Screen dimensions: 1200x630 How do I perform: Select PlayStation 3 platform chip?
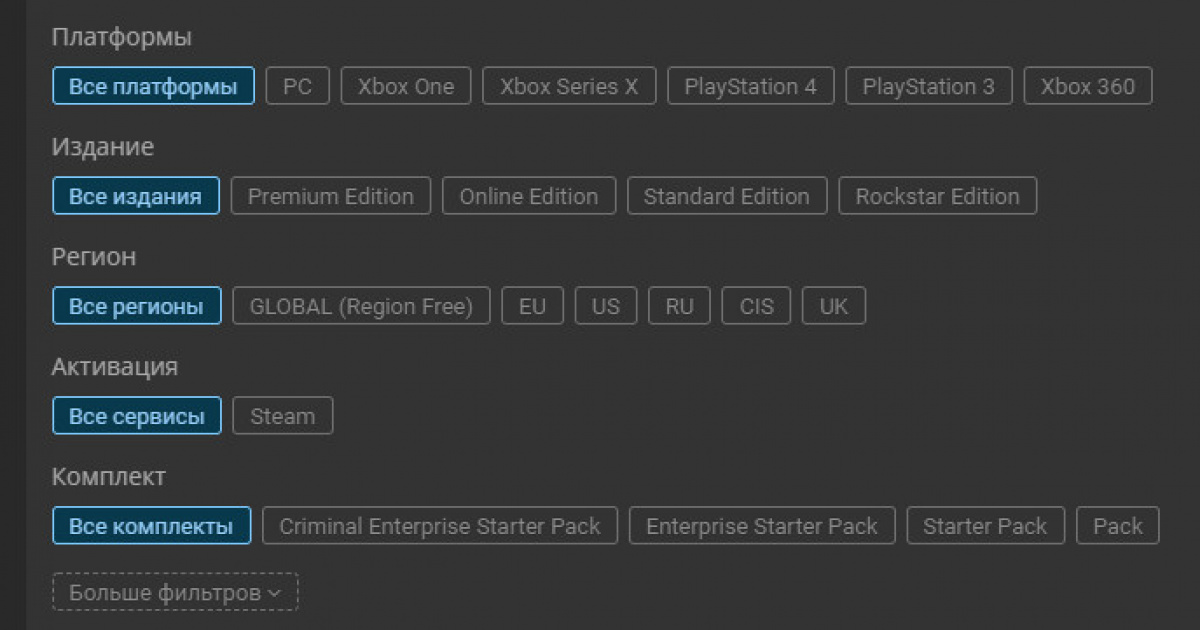click(x=929, y=86)
